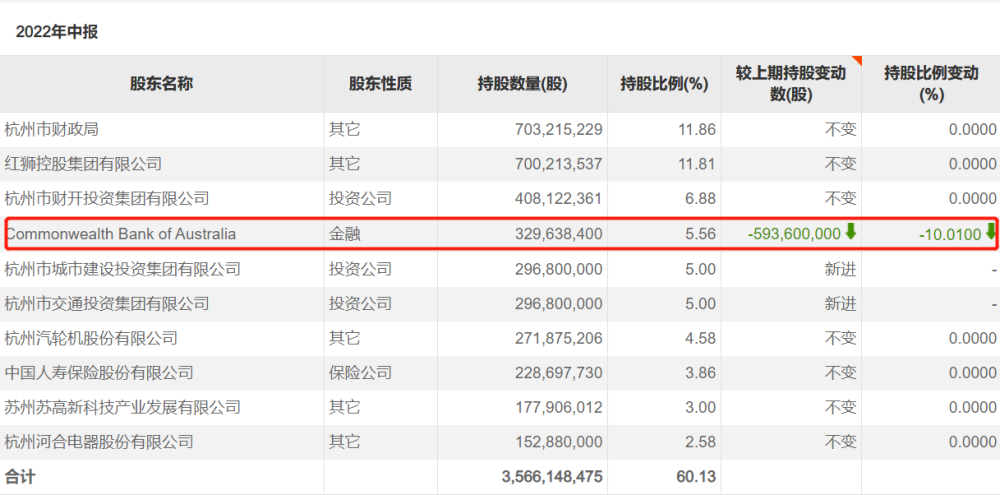Select 杭州河合电器股份有限公司 shareholder
Viewport: 1000px width, 495px height.
click(99, 442)
